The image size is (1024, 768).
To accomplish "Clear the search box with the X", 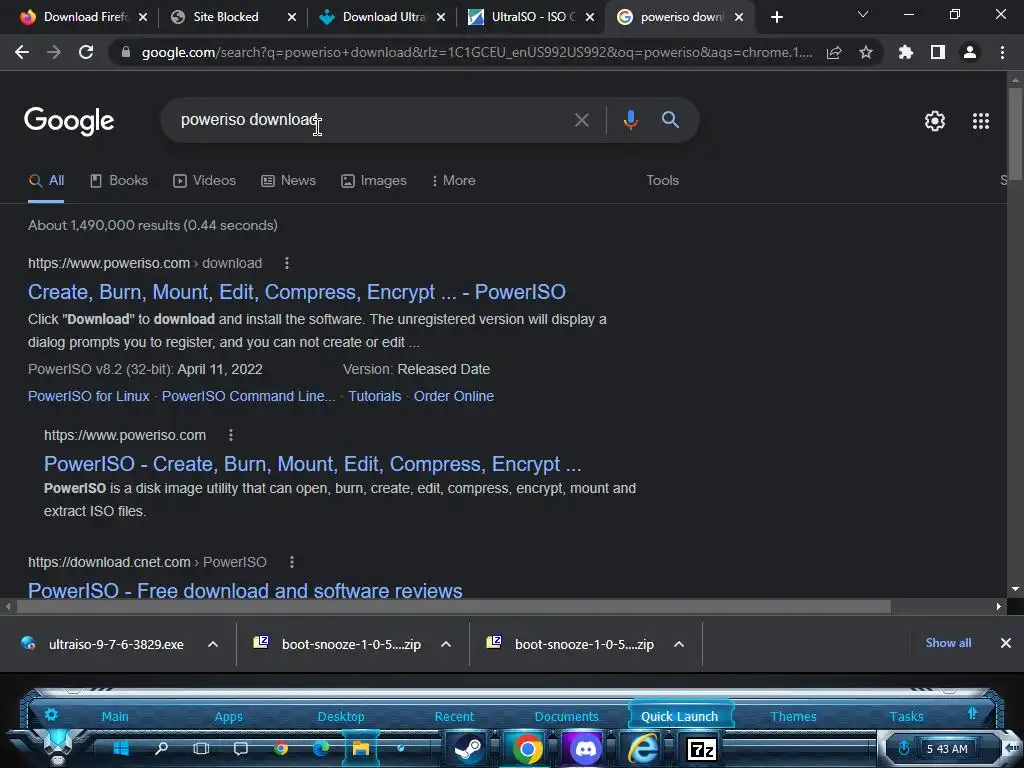I will click(x=581, y=120).
